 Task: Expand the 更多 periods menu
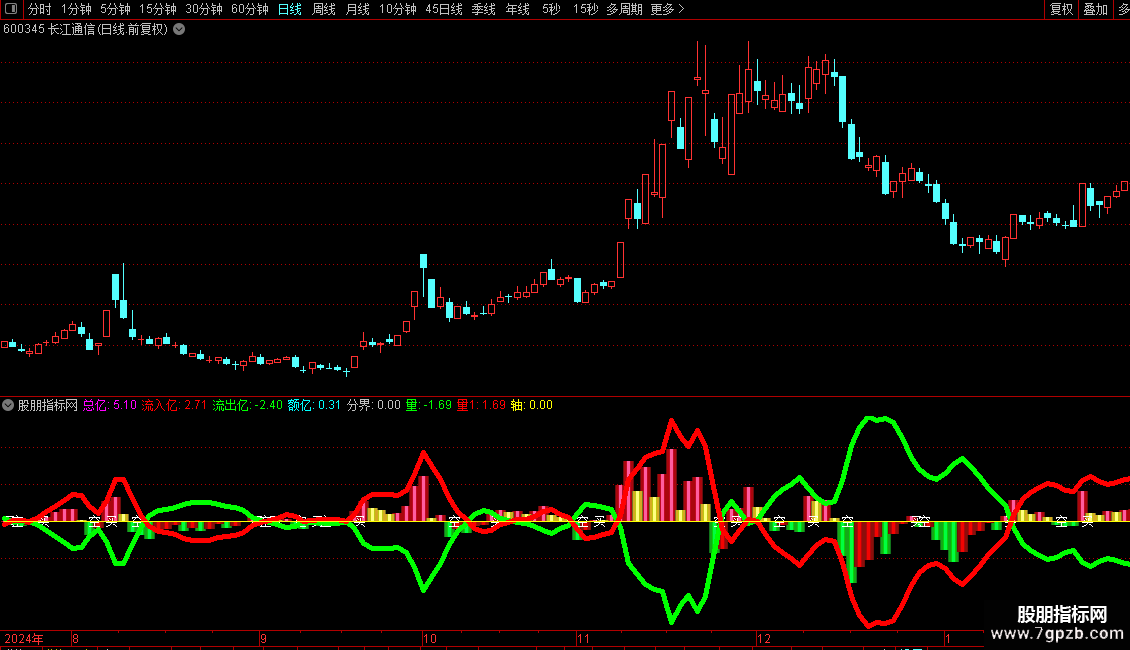point(667,9)
